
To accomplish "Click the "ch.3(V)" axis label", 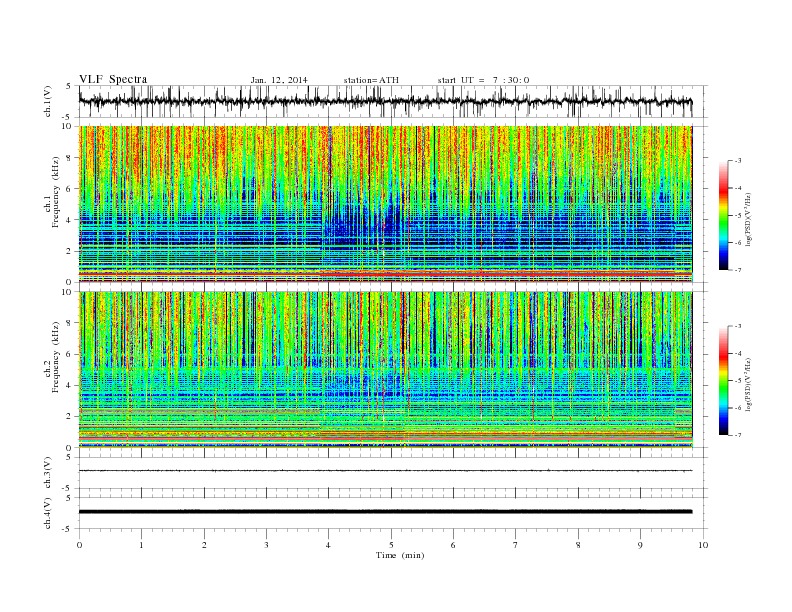I will coord(48,473).
